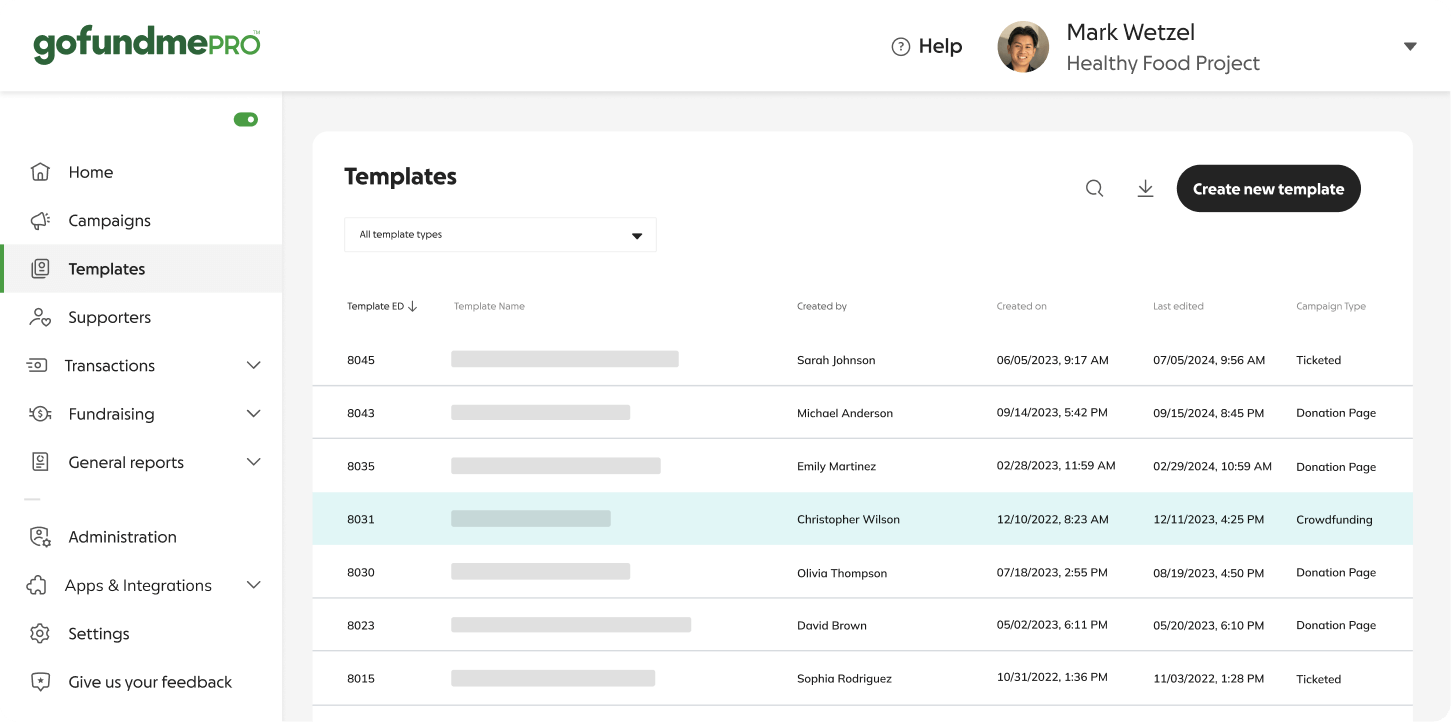Image resolution: width=1451 pixels, height=722 pixels.
Task: Click the Home icon in sidebar
Action: click(x=40, y=172)
